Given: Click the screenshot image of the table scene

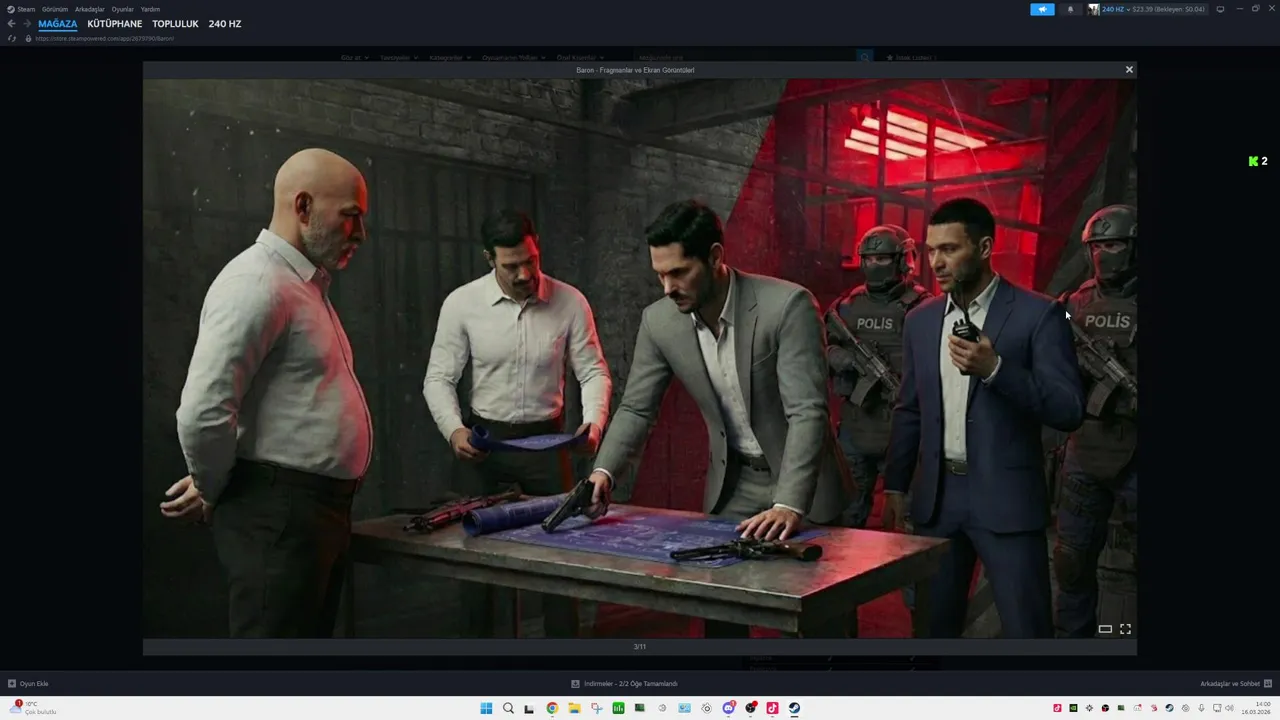Looking at the screenshot, I should click(639, 358).
